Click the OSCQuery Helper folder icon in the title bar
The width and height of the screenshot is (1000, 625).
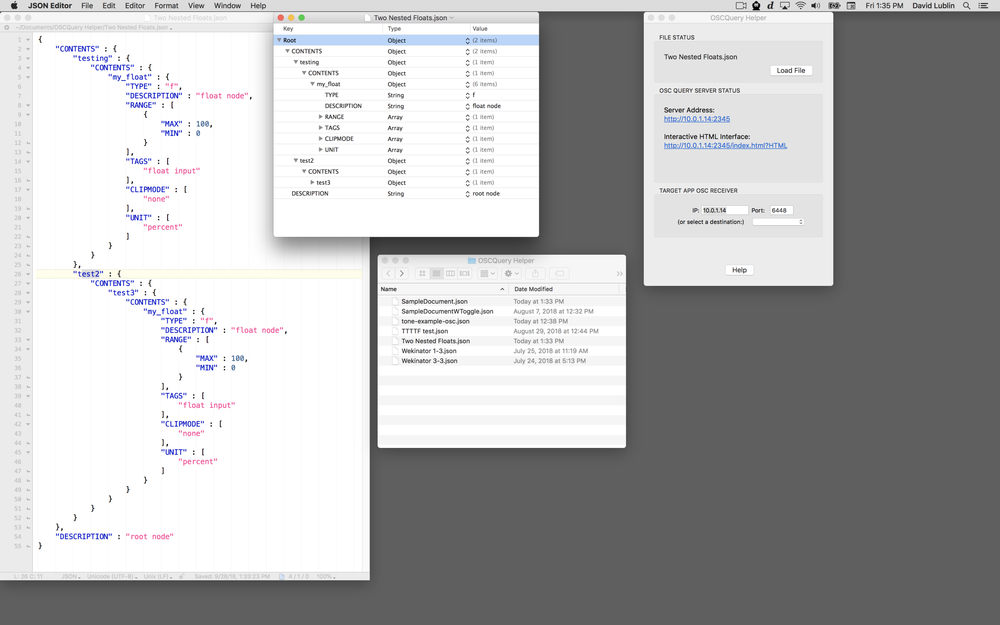coord(472,260)
